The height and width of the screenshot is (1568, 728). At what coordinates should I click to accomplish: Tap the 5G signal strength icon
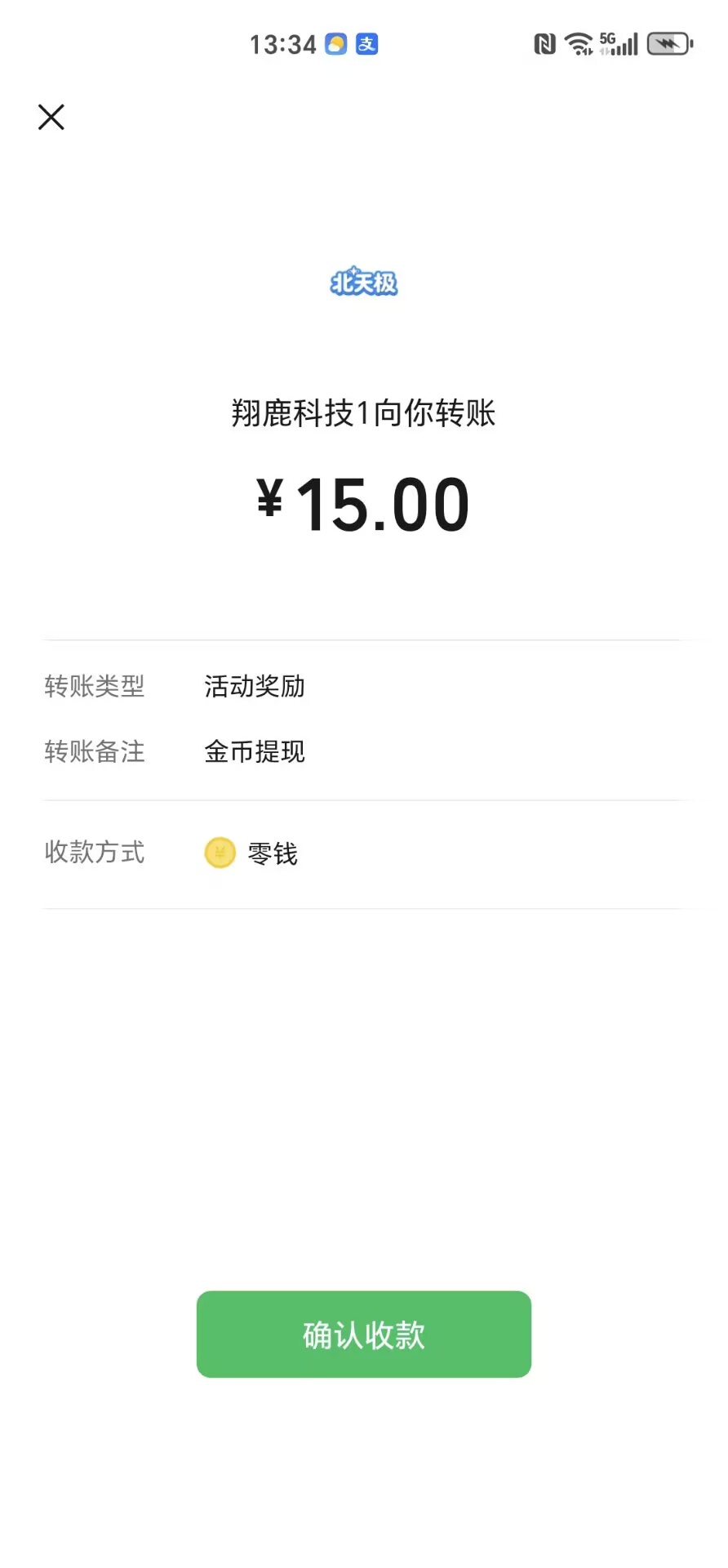[x=619, y=44]
